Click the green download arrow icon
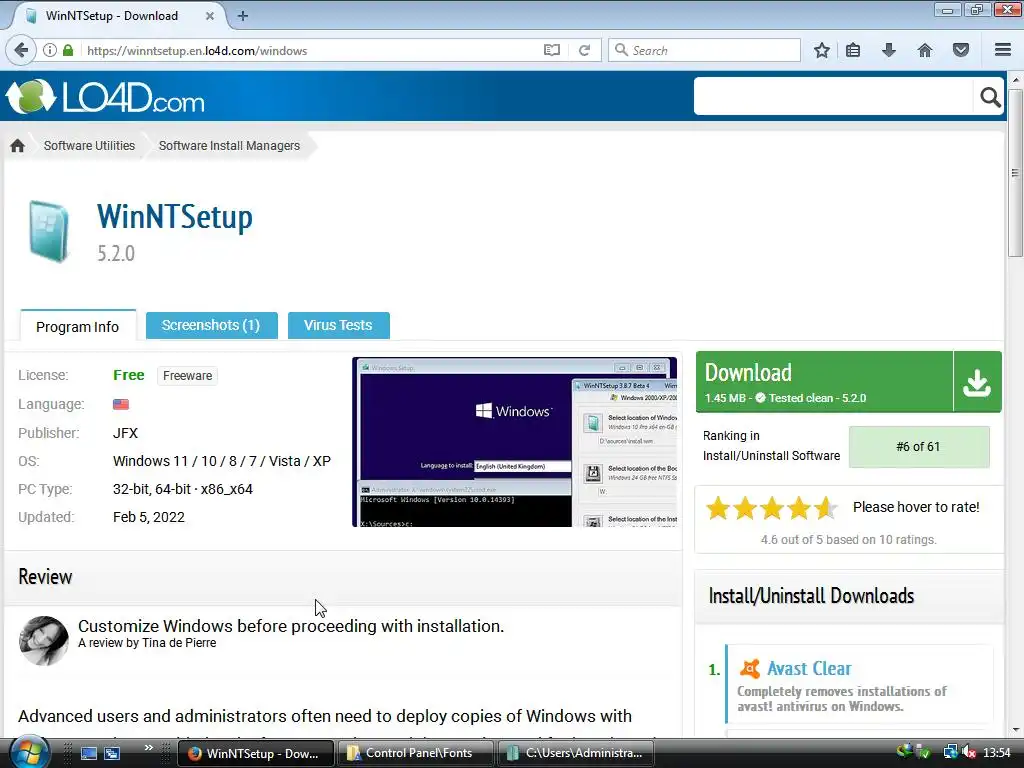1024x768 pixels. (x=977, y=382)
